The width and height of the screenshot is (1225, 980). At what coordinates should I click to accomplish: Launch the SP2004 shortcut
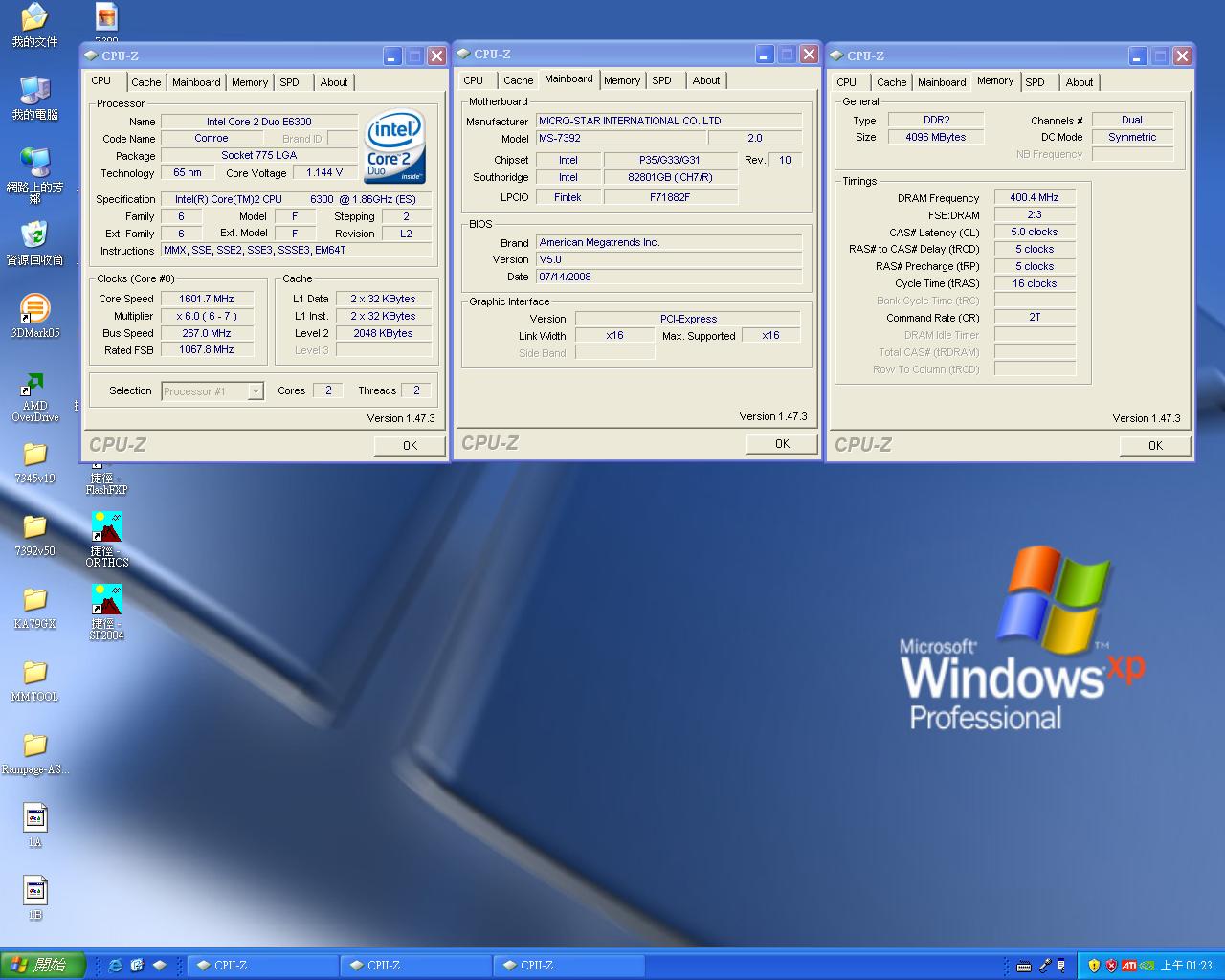click(106, 612)
